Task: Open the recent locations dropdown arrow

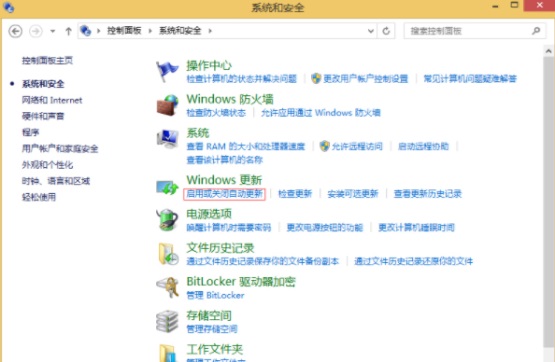Action: pos(52,31)
